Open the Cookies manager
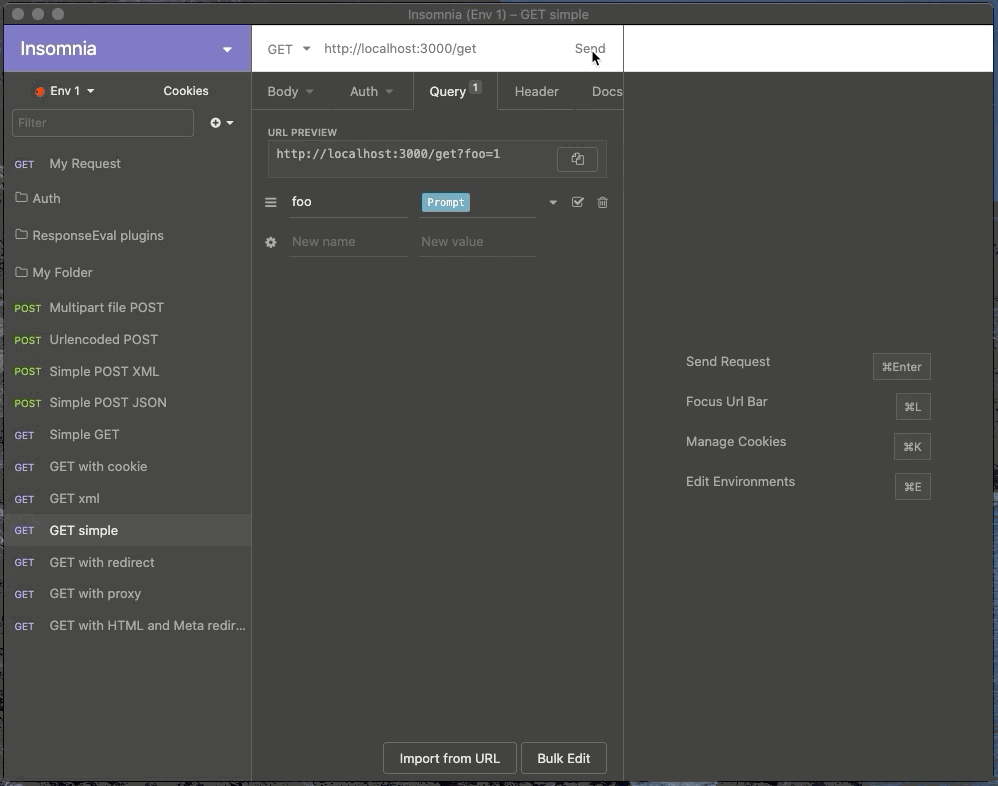The width and height of the screenshot is (998, 786). click(185, 91)
